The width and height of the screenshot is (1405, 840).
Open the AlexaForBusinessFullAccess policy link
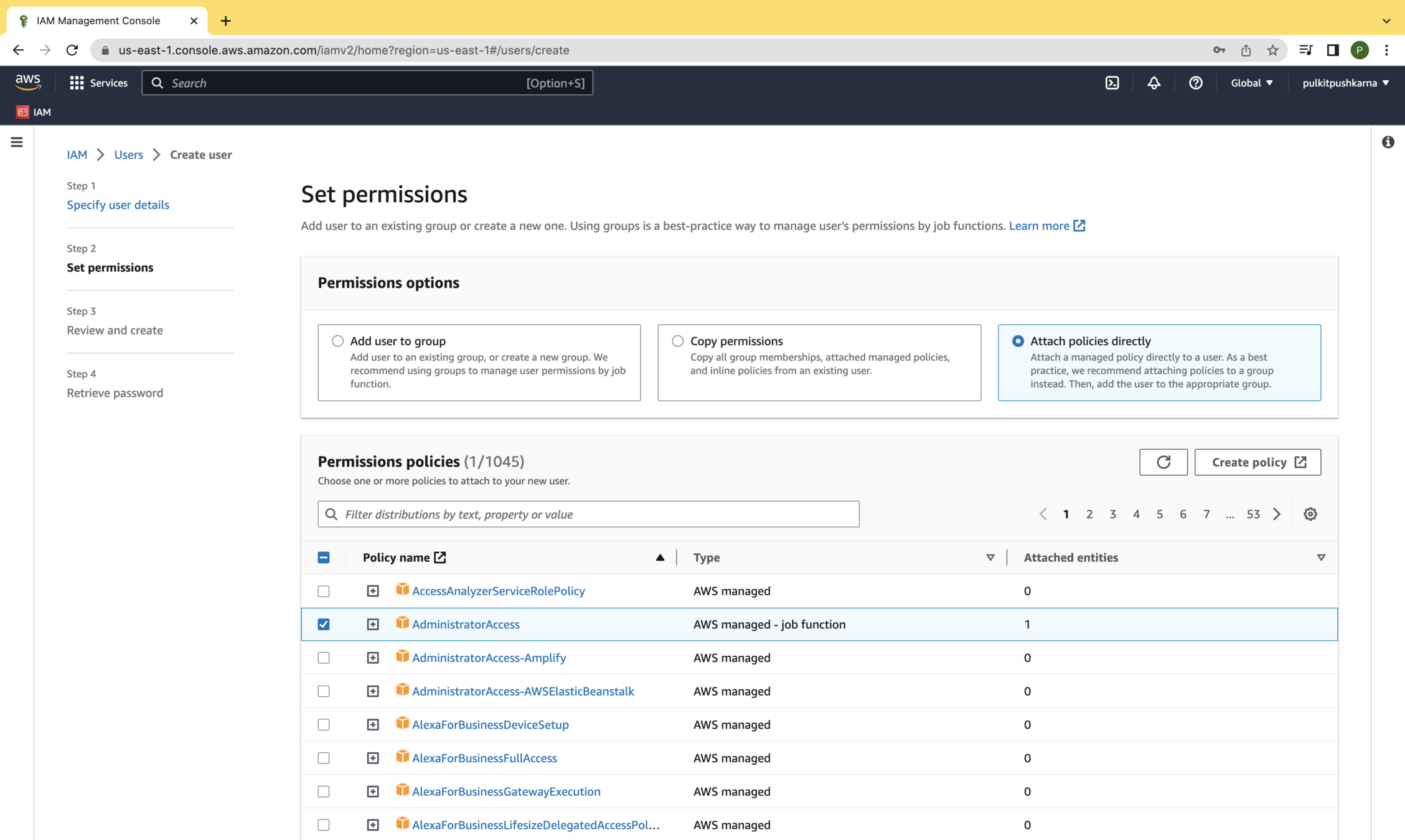484,758
